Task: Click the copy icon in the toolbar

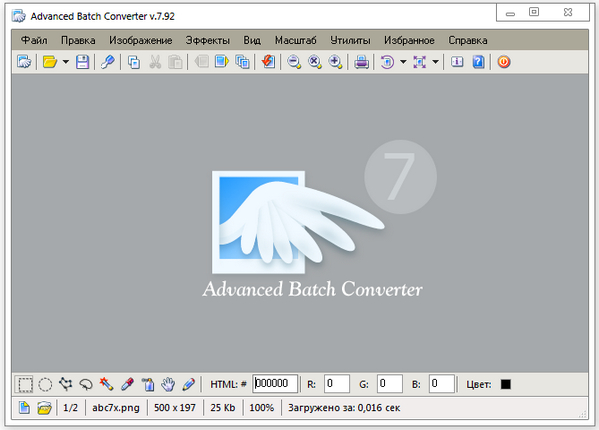Action: 134,61
